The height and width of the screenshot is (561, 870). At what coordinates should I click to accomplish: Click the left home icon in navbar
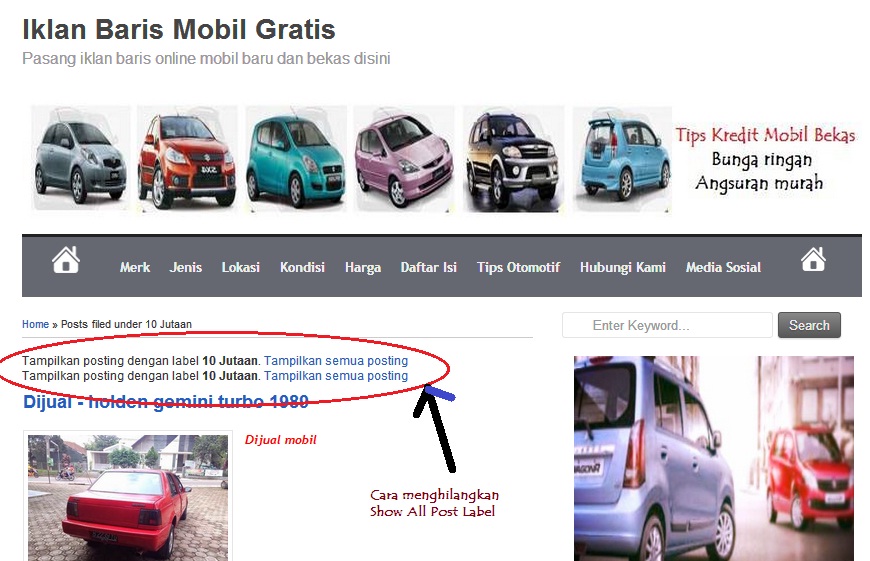pyautogui.click(x=66, y=260)
